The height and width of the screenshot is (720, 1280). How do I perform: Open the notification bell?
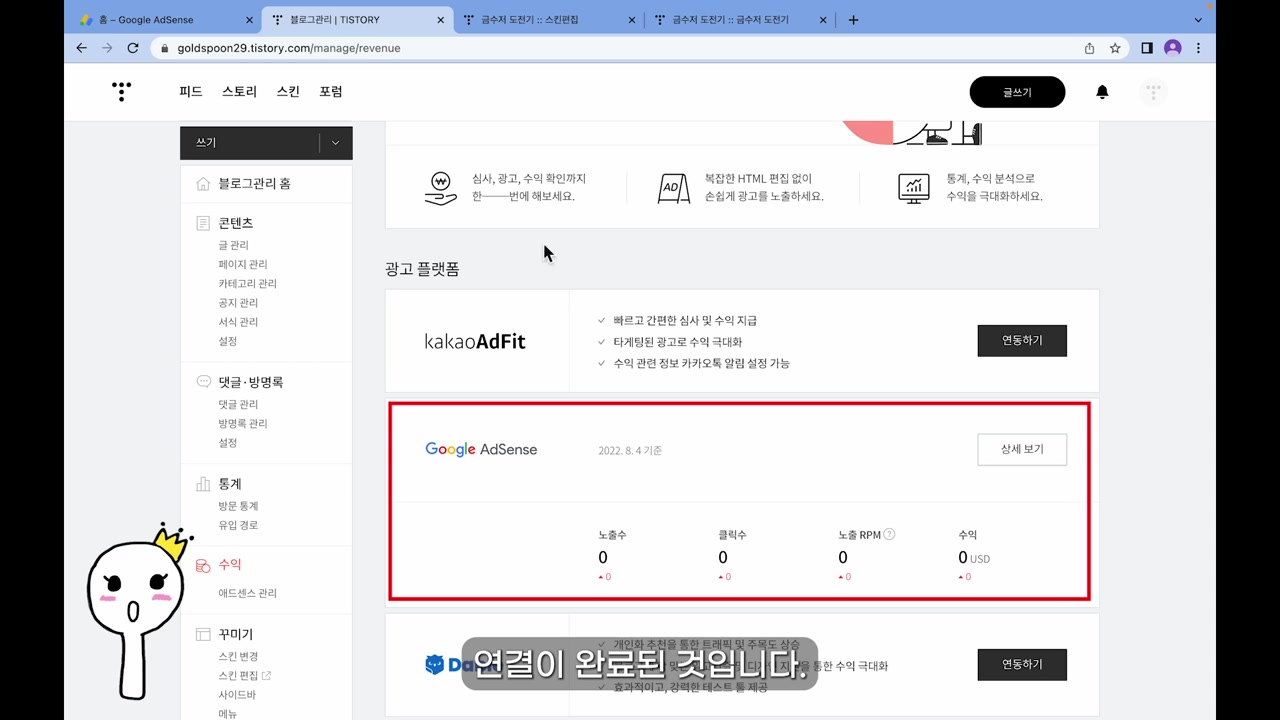click(1102, 92)
